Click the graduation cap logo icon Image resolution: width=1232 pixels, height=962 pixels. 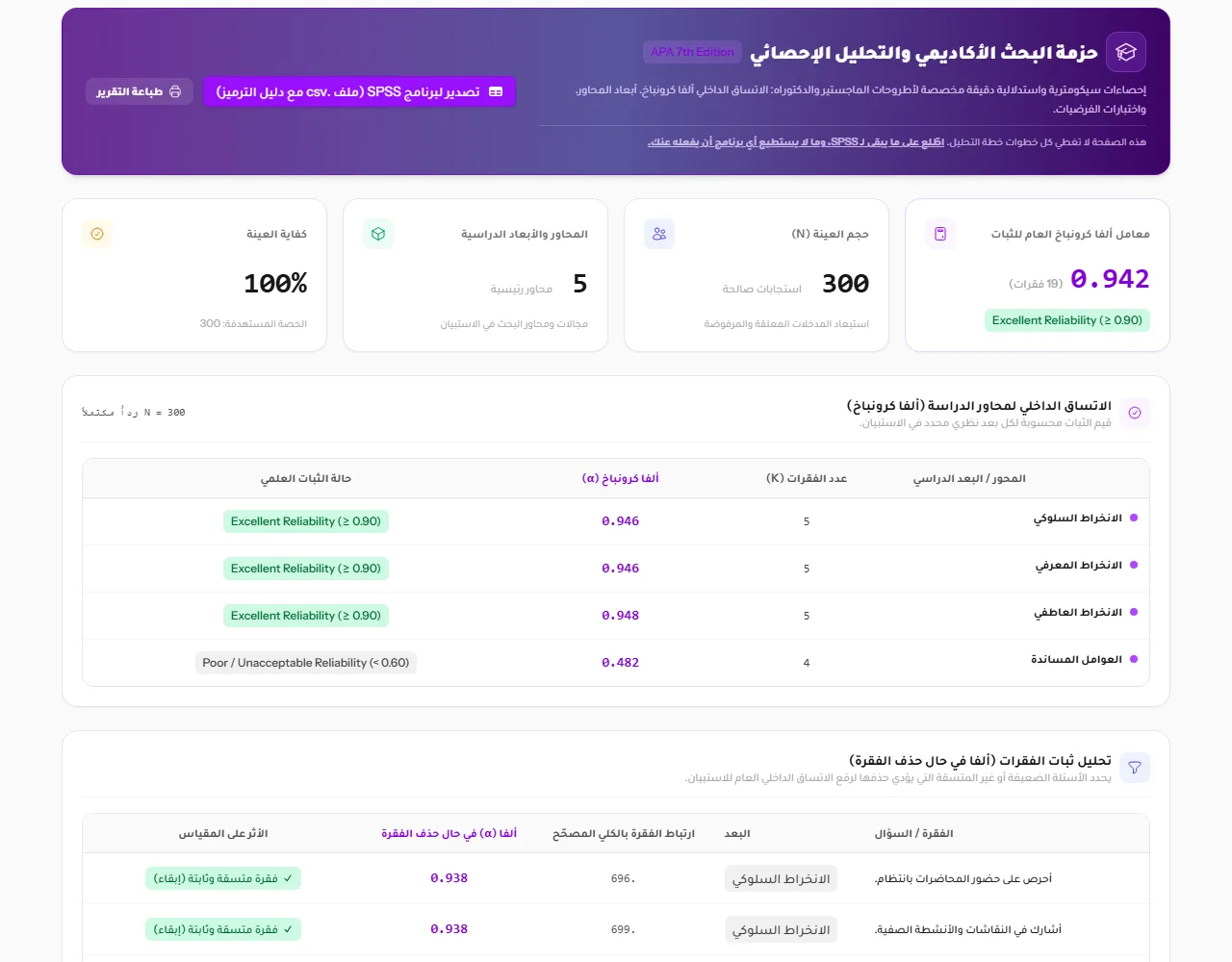click(1126, 53)
